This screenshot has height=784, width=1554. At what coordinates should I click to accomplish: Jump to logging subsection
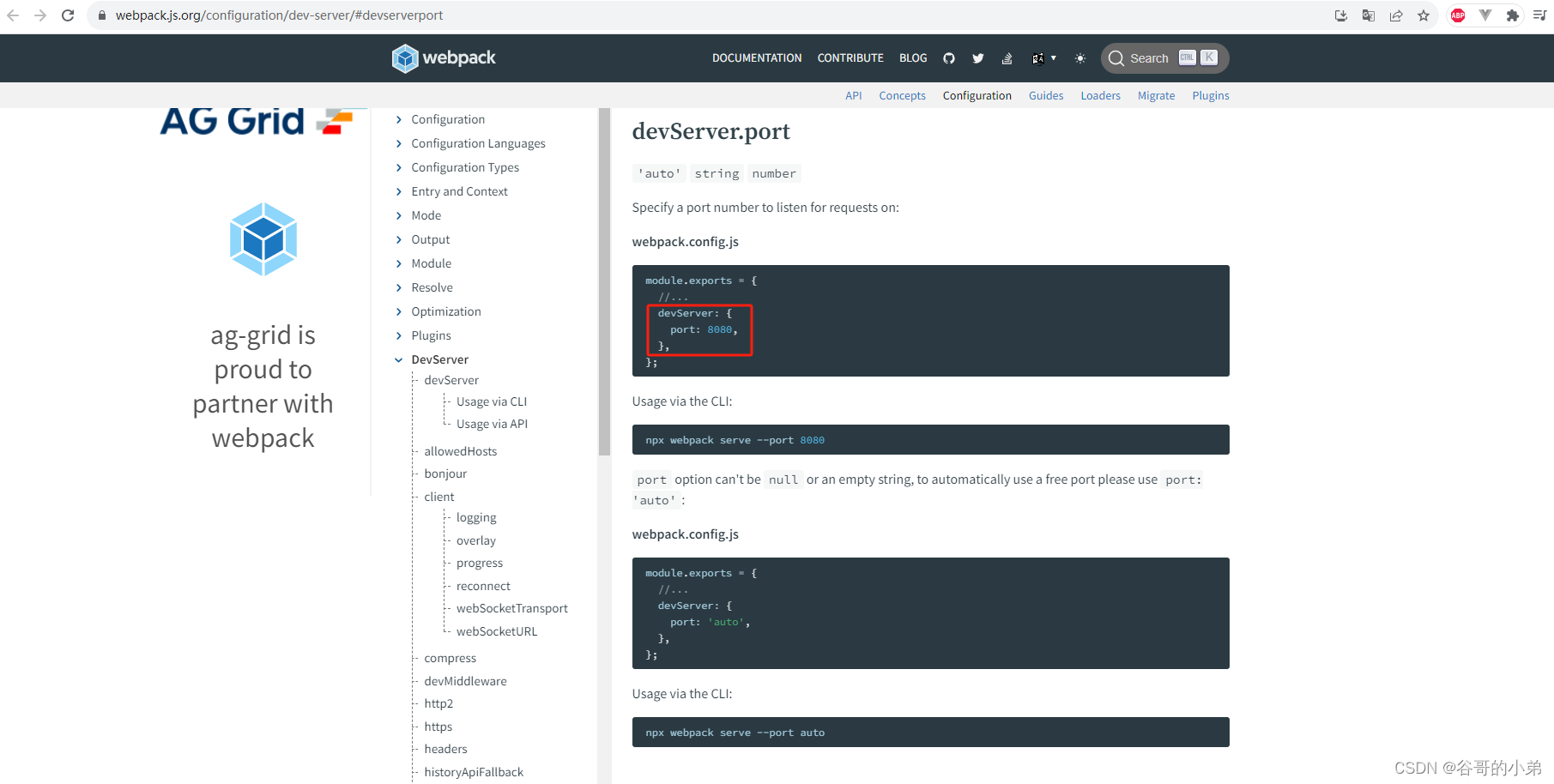[x=476, y=517]
